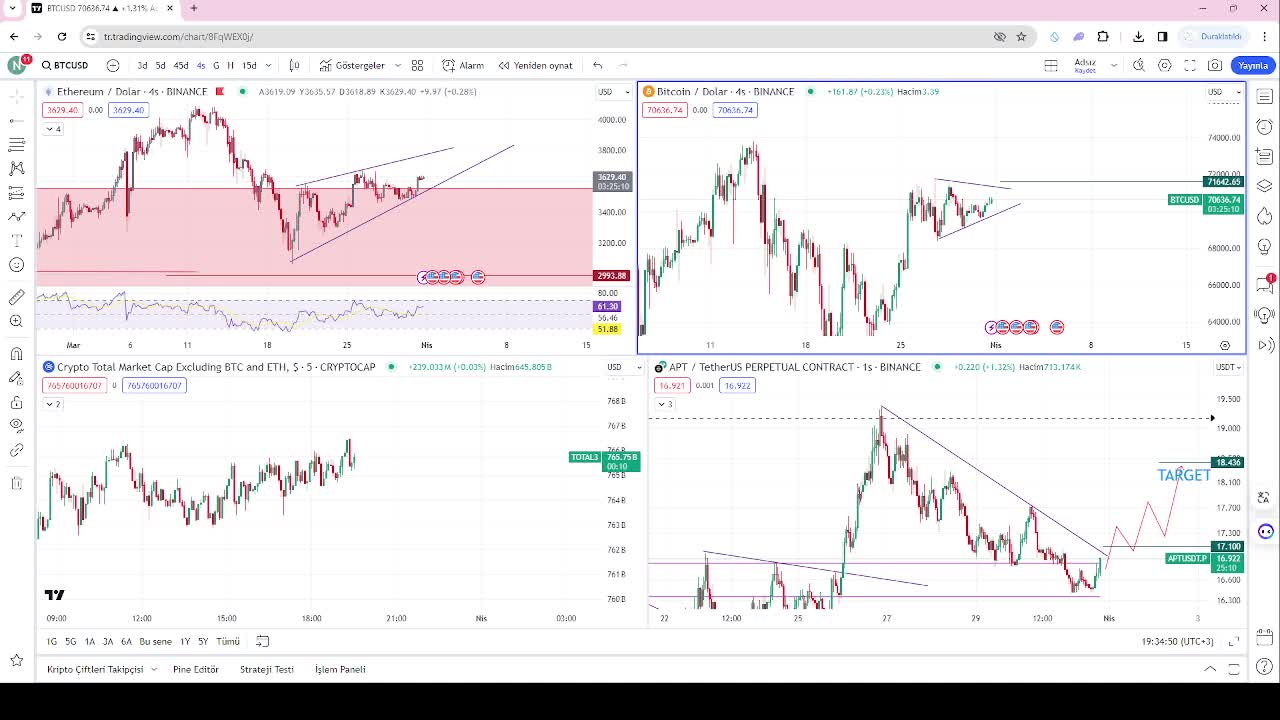
Task: Select the text annotation tool
Action: click(16, 241)
